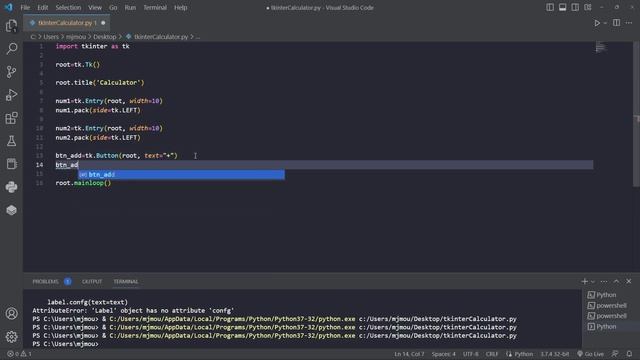Toggle secondary side bar layout icon
Viewport: 640px width, 360px height.
click(575, 7)
